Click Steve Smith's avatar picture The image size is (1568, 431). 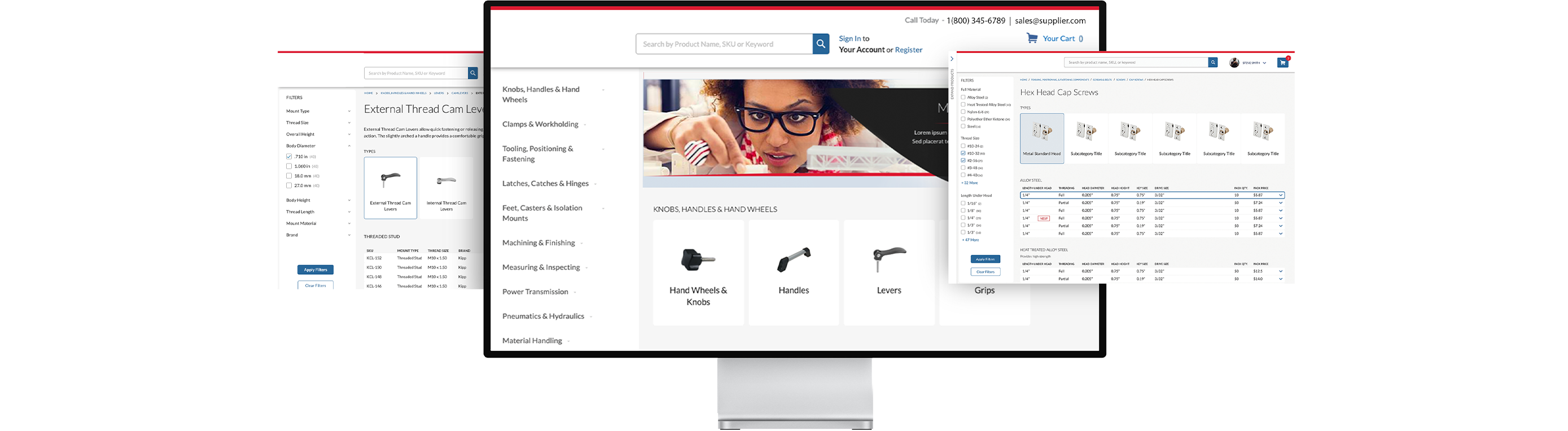[x=1234, y=63]
